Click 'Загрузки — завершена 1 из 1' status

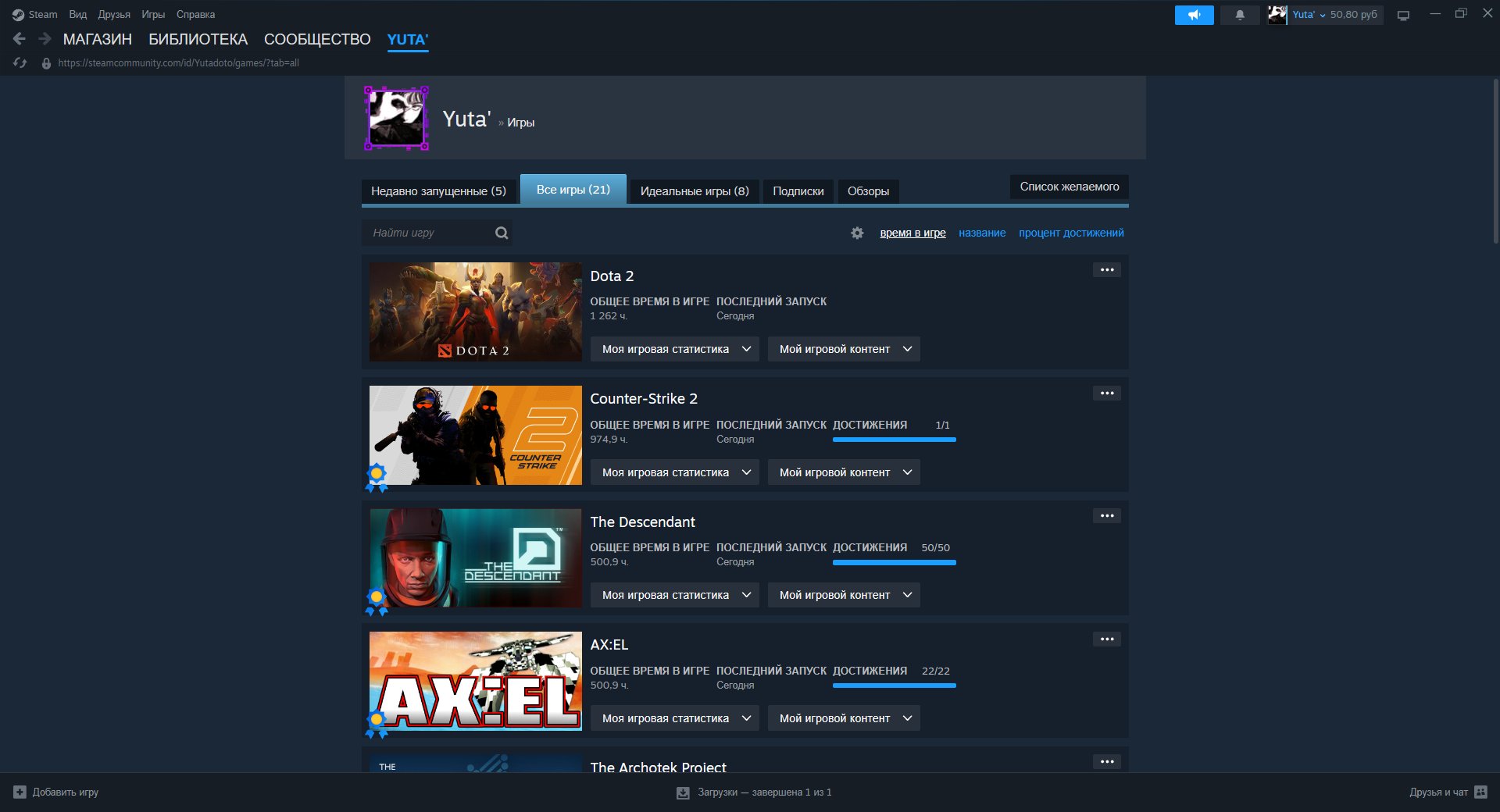coord(764,792)
